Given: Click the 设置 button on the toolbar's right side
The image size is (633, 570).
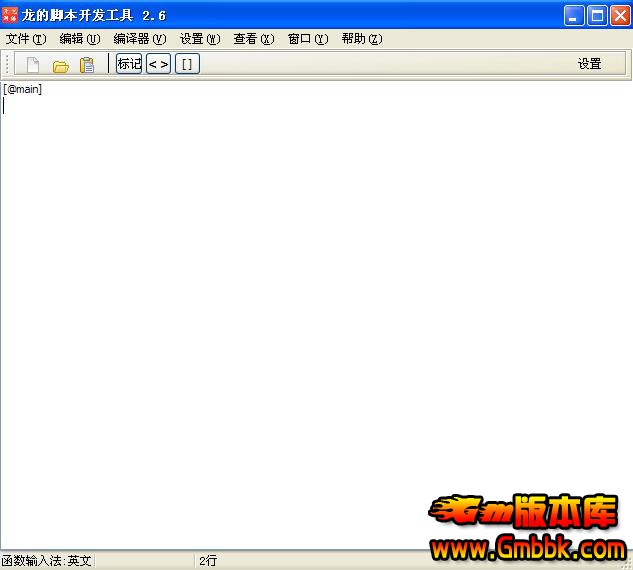Looking at the screenshot, I should (x=589, y=64).
